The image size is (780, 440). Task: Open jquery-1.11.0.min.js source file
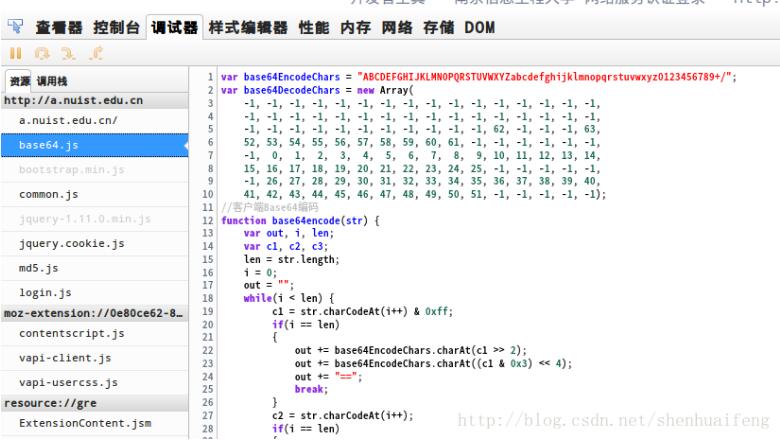pos(95,219)
